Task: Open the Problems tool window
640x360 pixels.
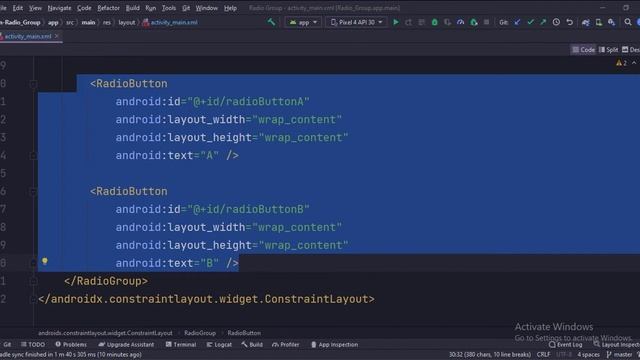Action: coord(71,344)
